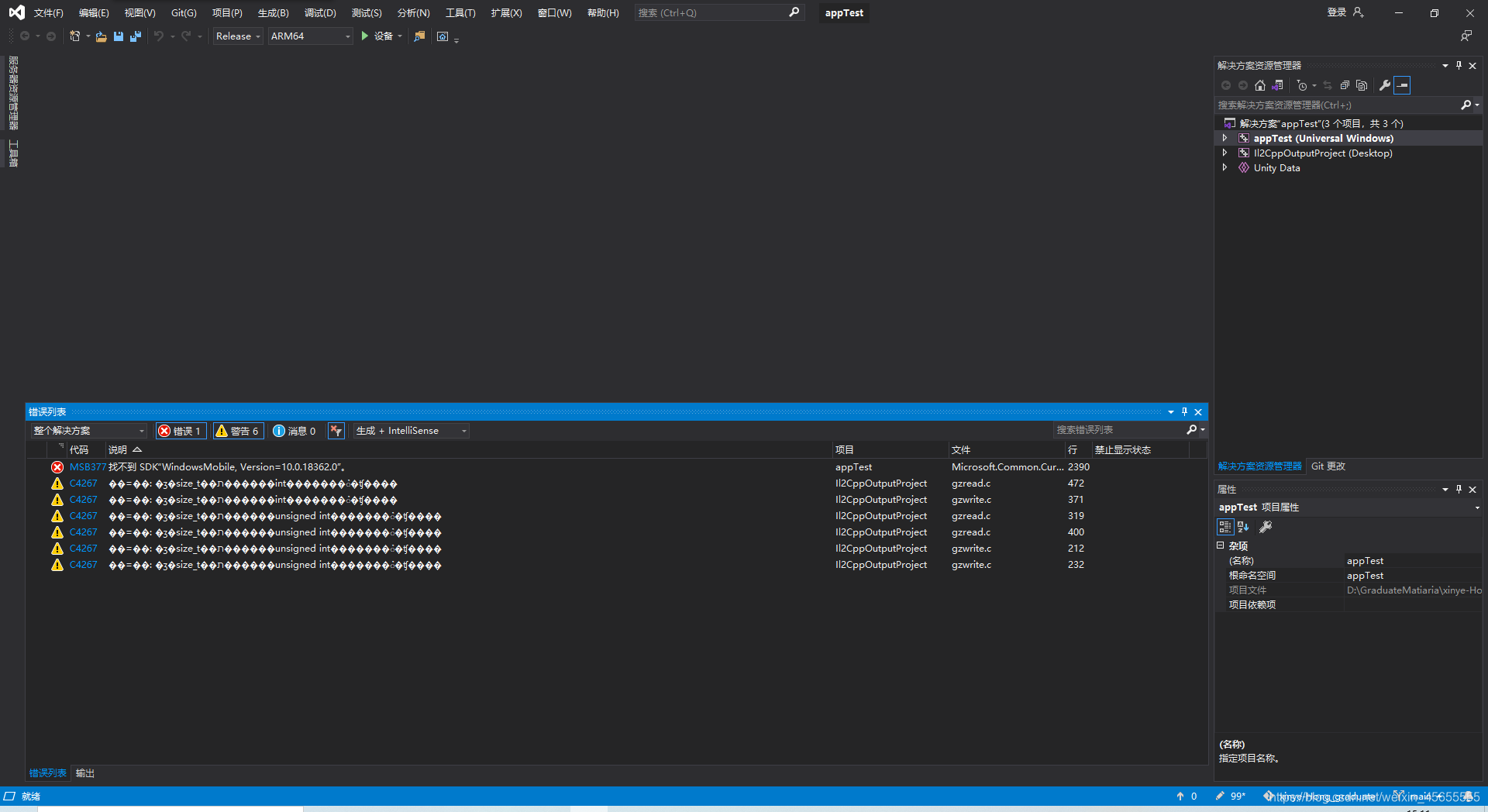The width and height of the screenshot is (1488, 812).
Task: Click the toolbar camera window icon
Action: (443, 36)
